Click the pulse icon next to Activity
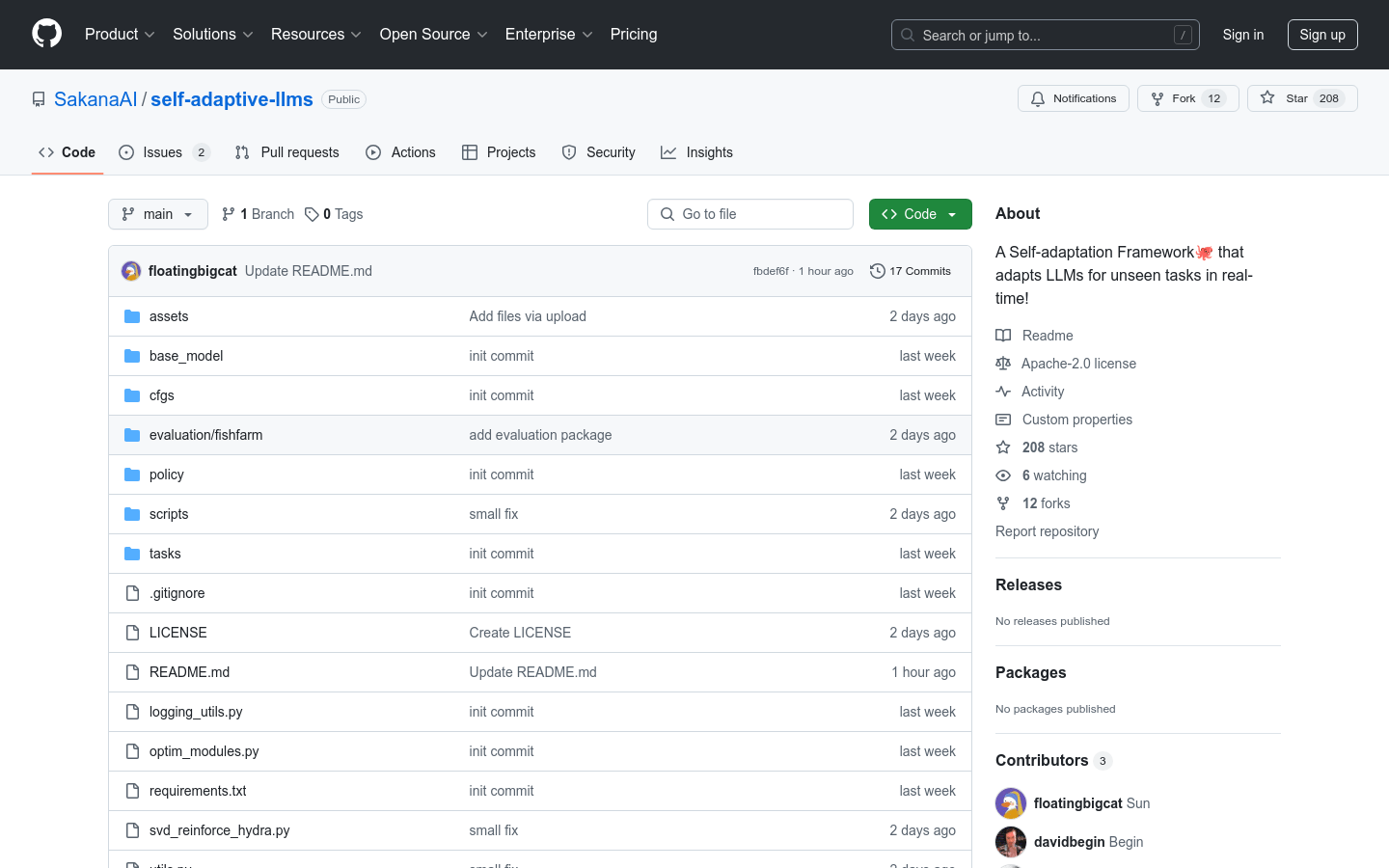Screen dimensions: 1389x868 coord(1003,392)
